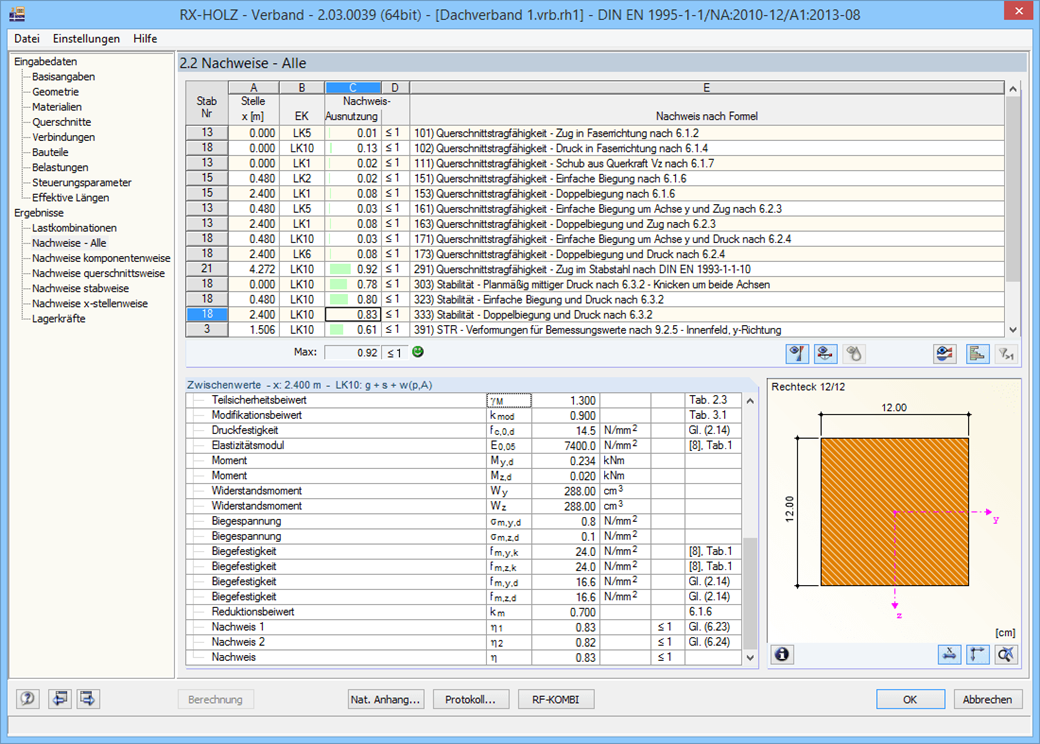
Task: Open Nachweise stabweise in the tree
Action: pyautogui.click(x=80, y=288)
